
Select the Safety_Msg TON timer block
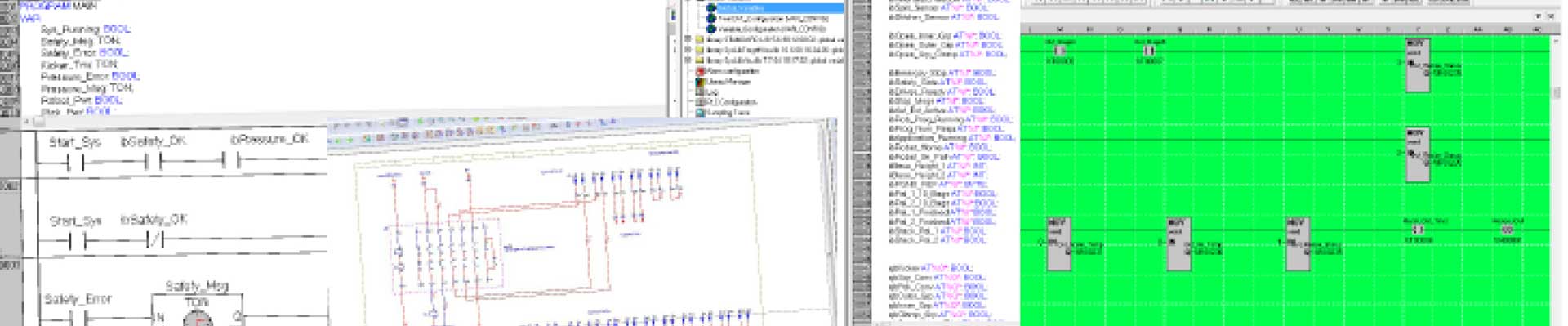(197, 310)
